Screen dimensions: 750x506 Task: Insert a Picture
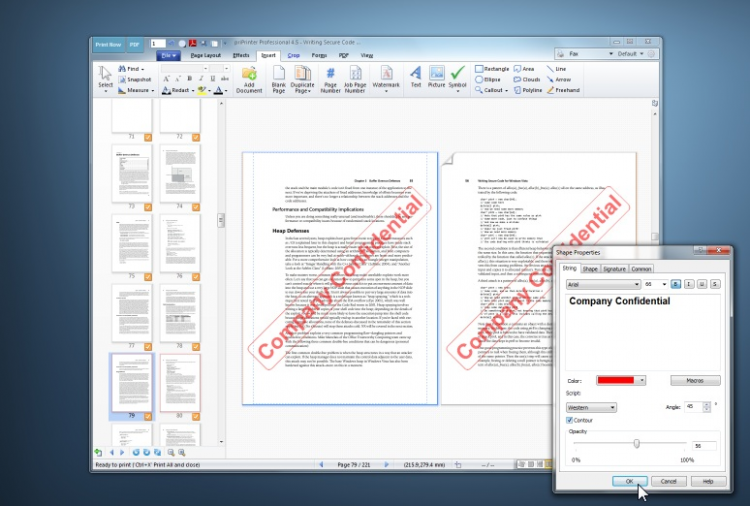436,77
